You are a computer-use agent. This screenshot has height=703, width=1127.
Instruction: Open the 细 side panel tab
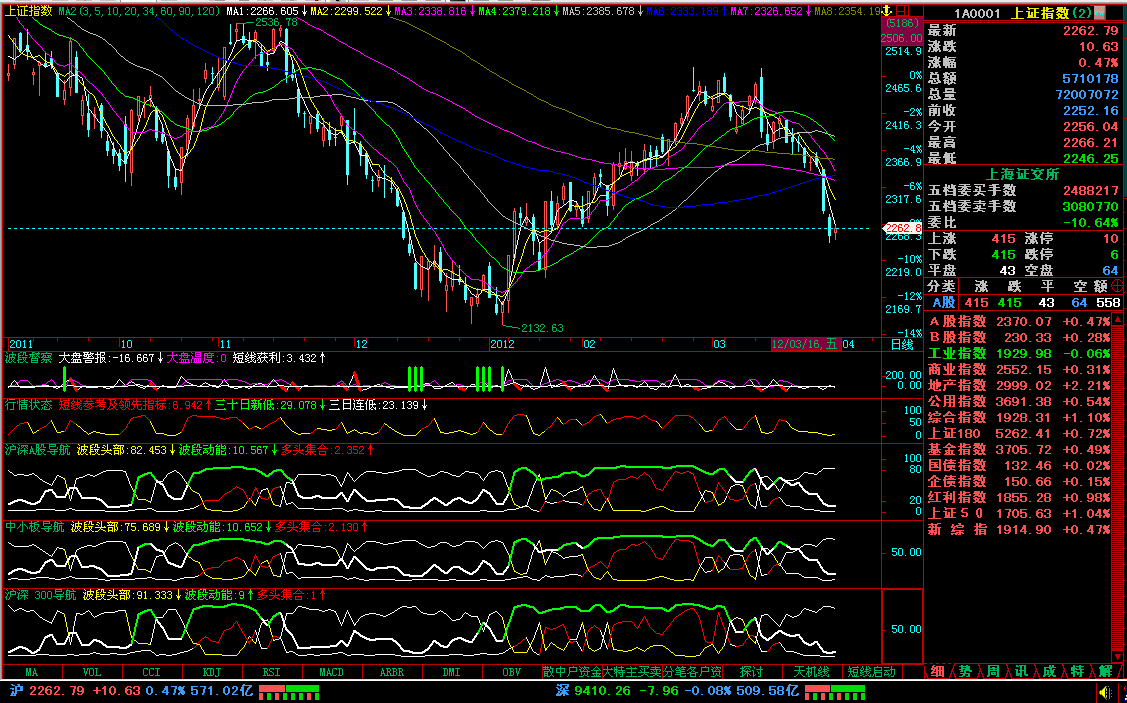click(937, 671)
